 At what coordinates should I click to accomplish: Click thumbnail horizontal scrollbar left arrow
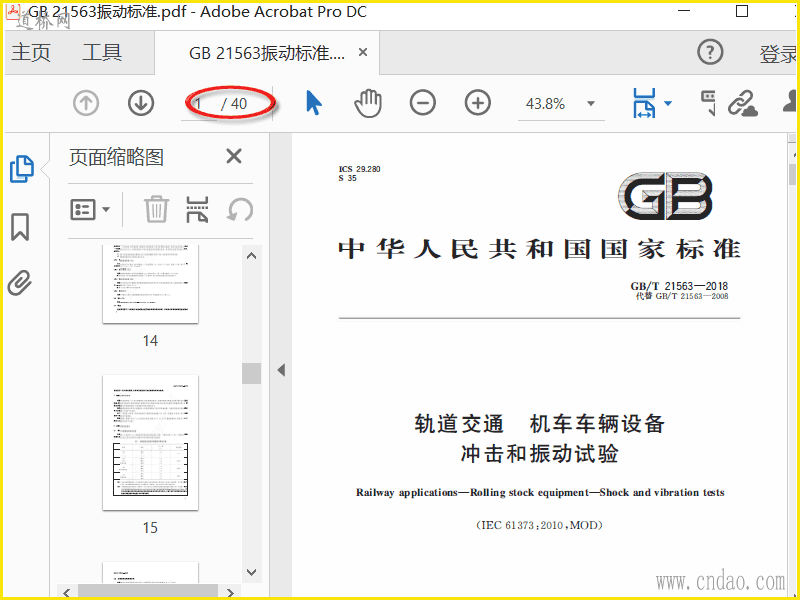tap(67, 592)
